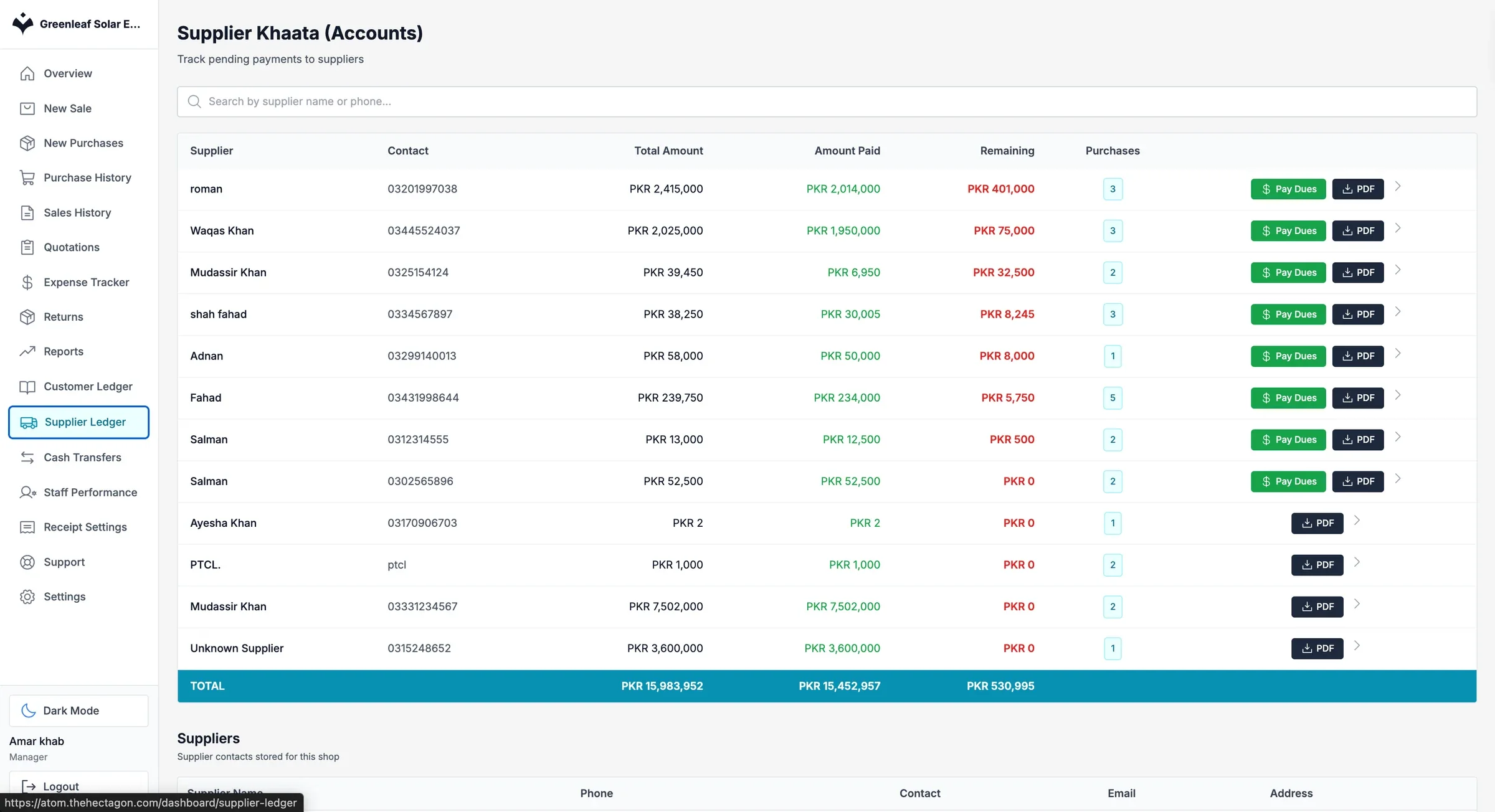Click the Sales History document icon
This screenshot has height=812, width=1495.
(x=27, y=213)
